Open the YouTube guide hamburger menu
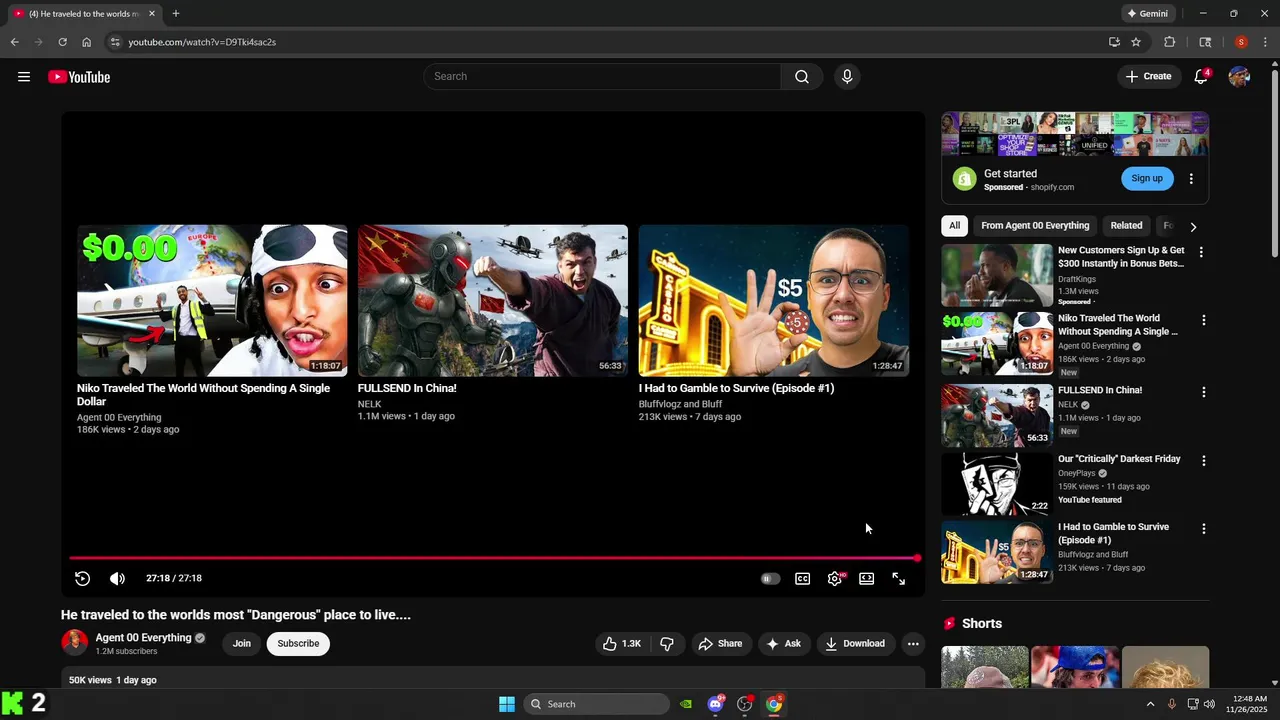This screenshot has height=720, width=1280. click(x=24, y=77)
